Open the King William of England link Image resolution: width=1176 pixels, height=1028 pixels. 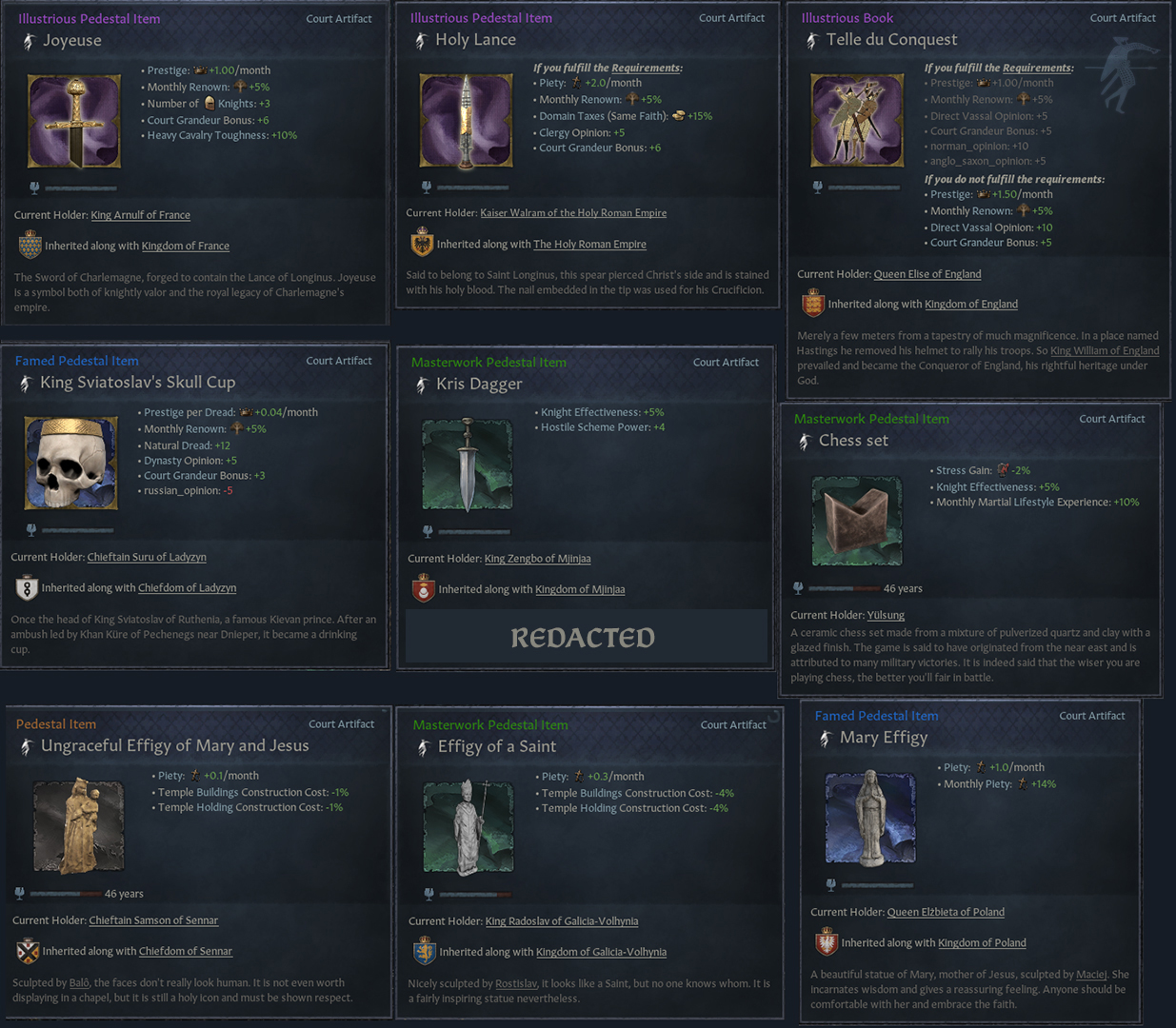[1105, 350]
